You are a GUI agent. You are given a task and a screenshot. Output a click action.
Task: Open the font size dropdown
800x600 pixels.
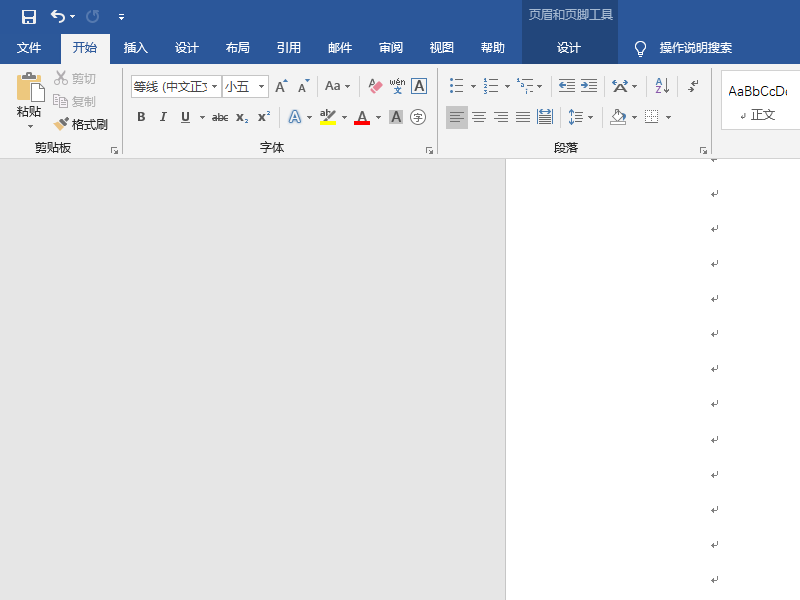point(262,87)
